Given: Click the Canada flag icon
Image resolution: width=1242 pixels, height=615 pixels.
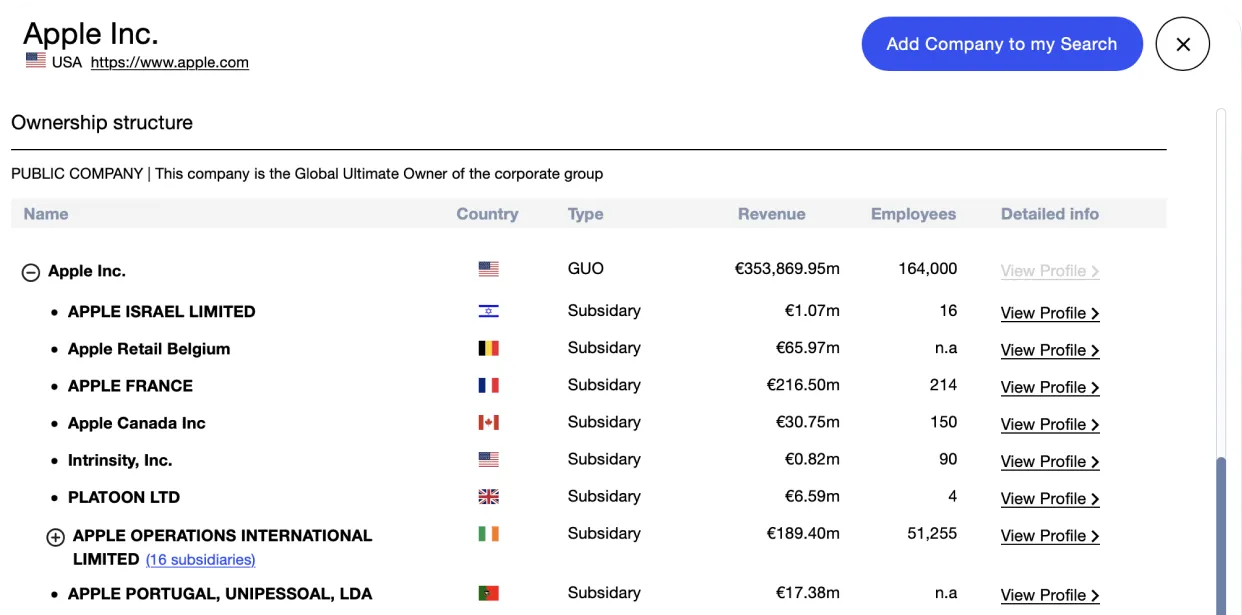Looking at the screenshot, I should (x=488, y=422).
